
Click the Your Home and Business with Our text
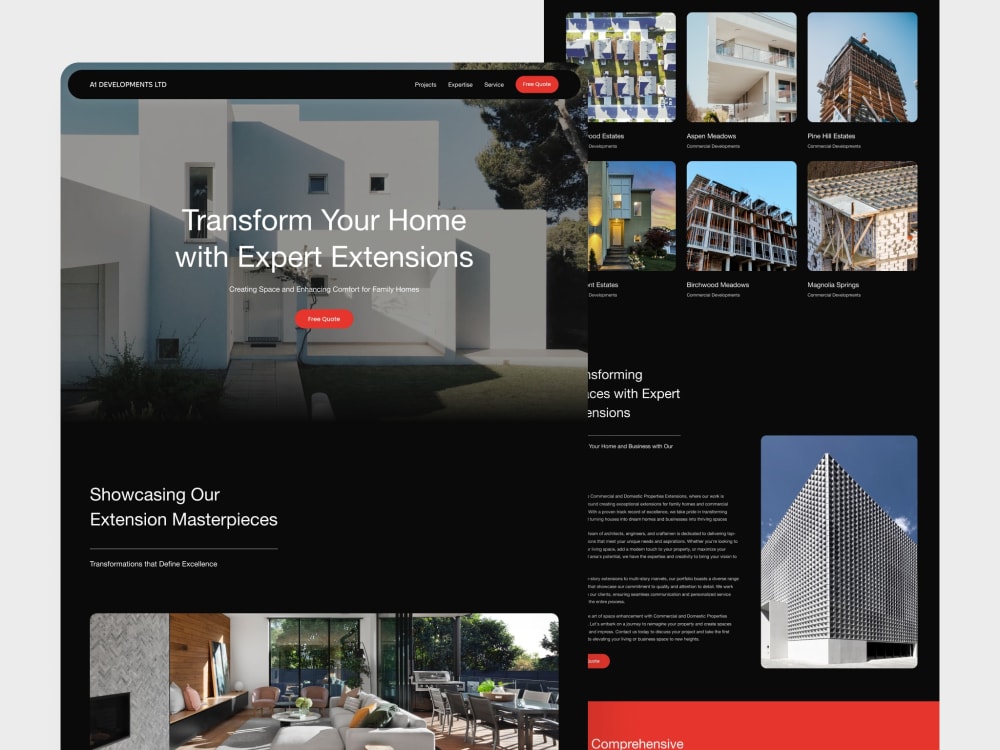630,446
